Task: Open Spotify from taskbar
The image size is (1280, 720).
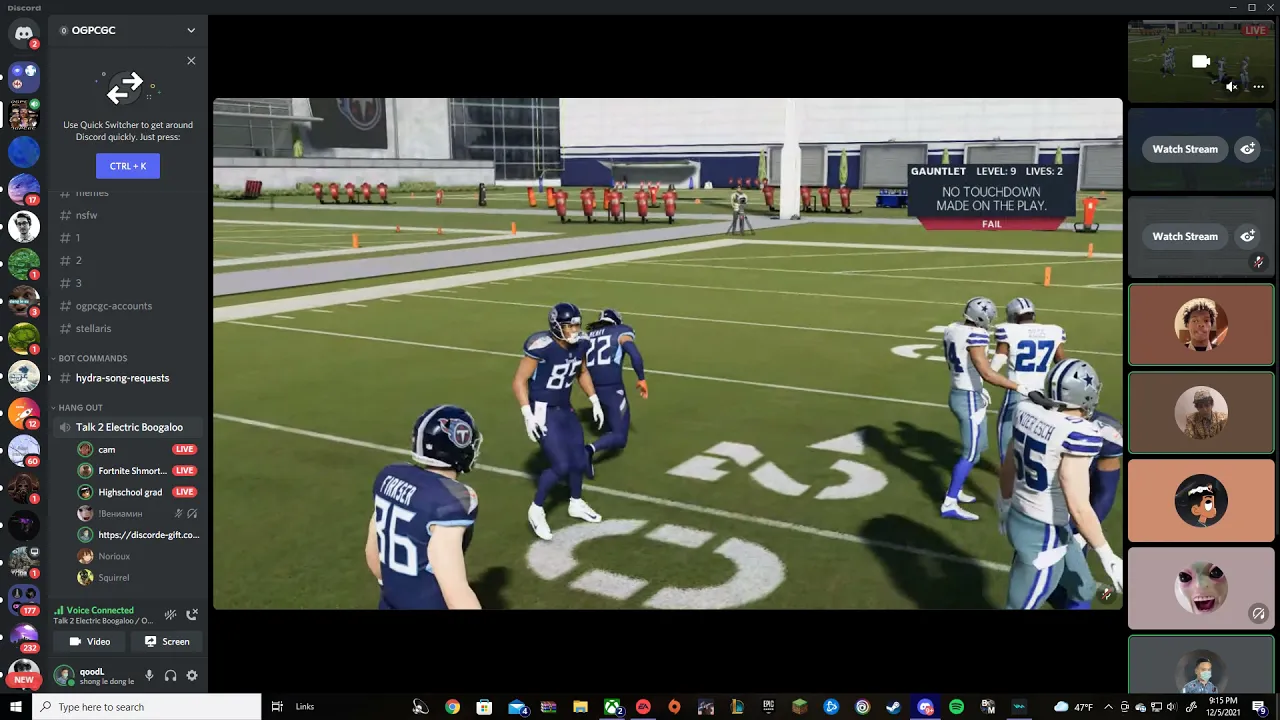Action: click(956, 707)
